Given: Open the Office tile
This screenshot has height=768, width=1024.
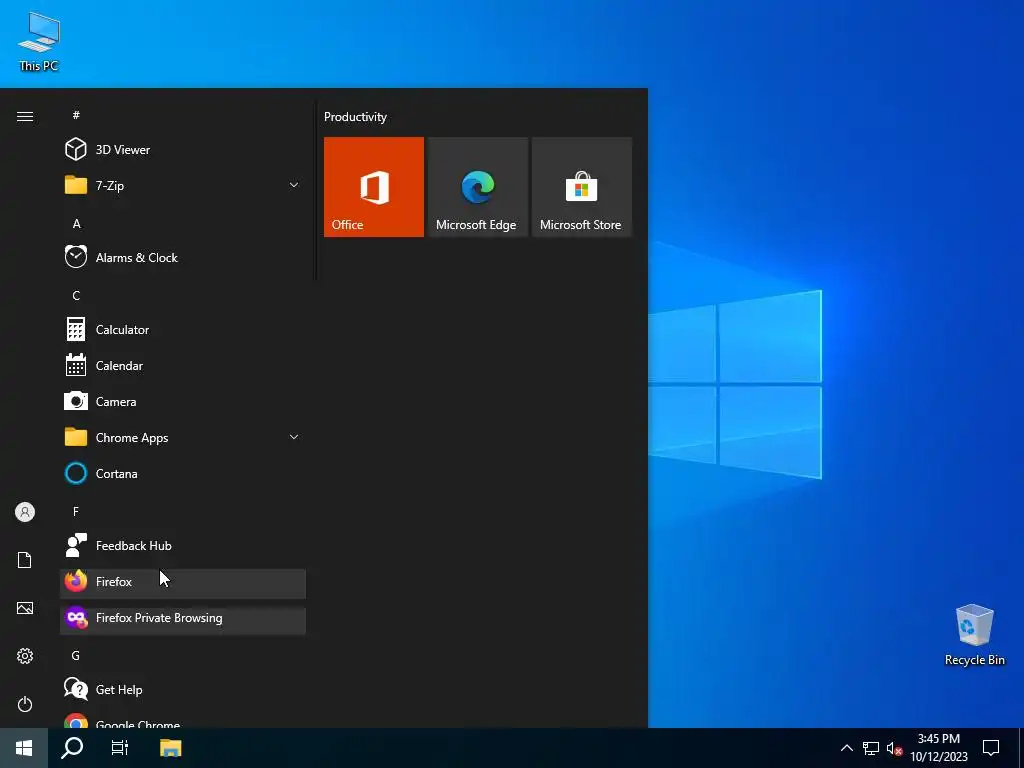Looking at the screenshot, I should (374, 187).
